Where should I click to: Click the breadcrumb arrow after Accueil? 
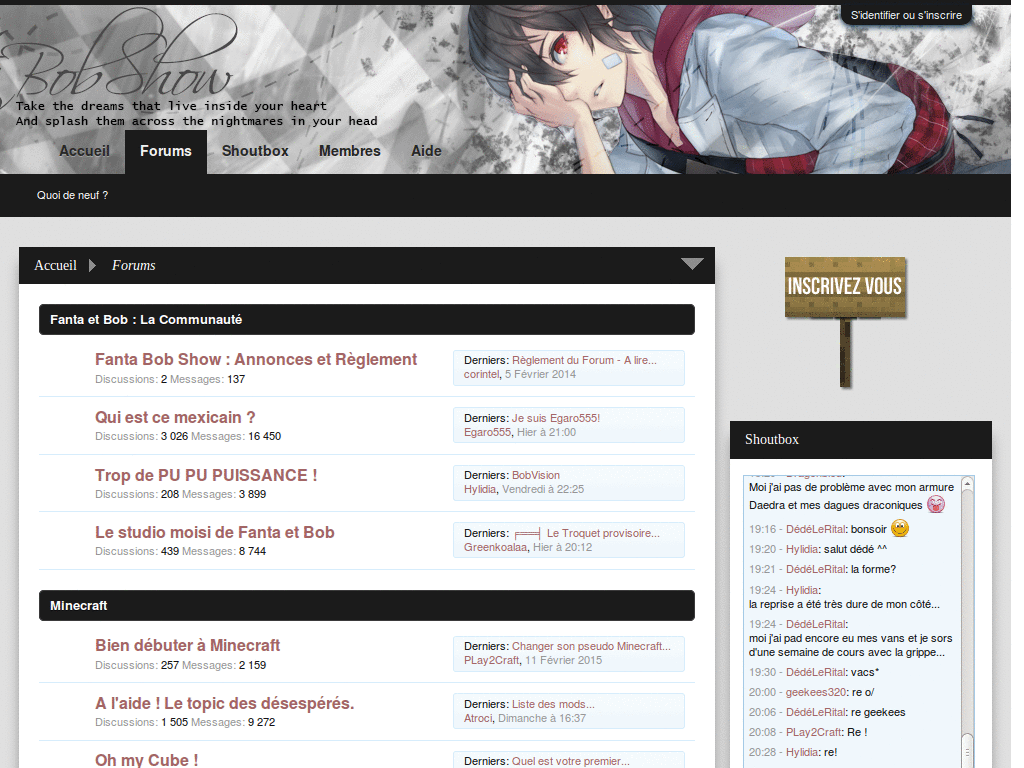(x=92, y=265)
